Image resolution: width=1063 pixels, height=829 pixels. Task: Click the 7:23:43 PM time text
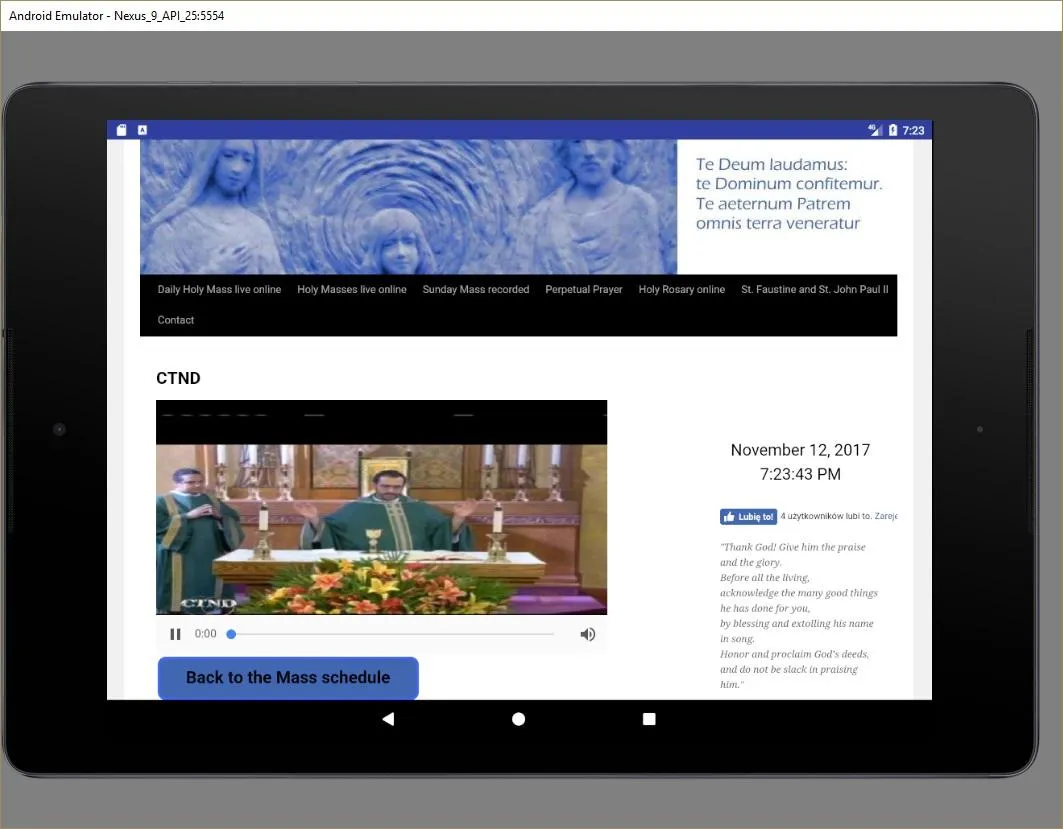(800, 474)
